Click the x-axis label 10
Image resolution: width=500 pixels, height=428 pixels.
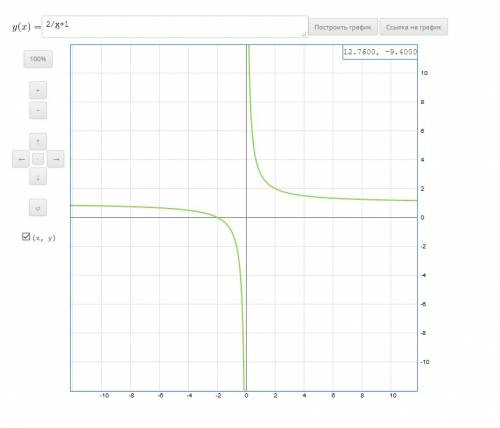(393, 395)
